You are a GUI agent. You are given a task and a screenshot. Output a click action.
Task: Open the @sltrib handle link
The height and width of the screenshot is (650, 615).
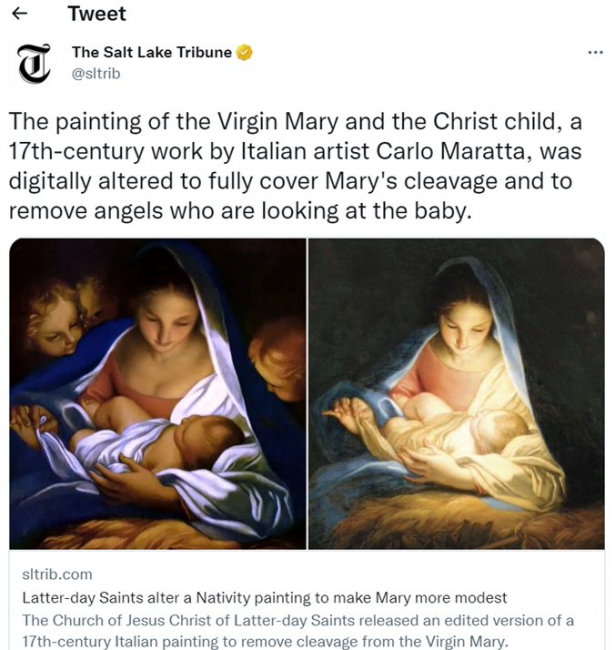pos(98,71)
